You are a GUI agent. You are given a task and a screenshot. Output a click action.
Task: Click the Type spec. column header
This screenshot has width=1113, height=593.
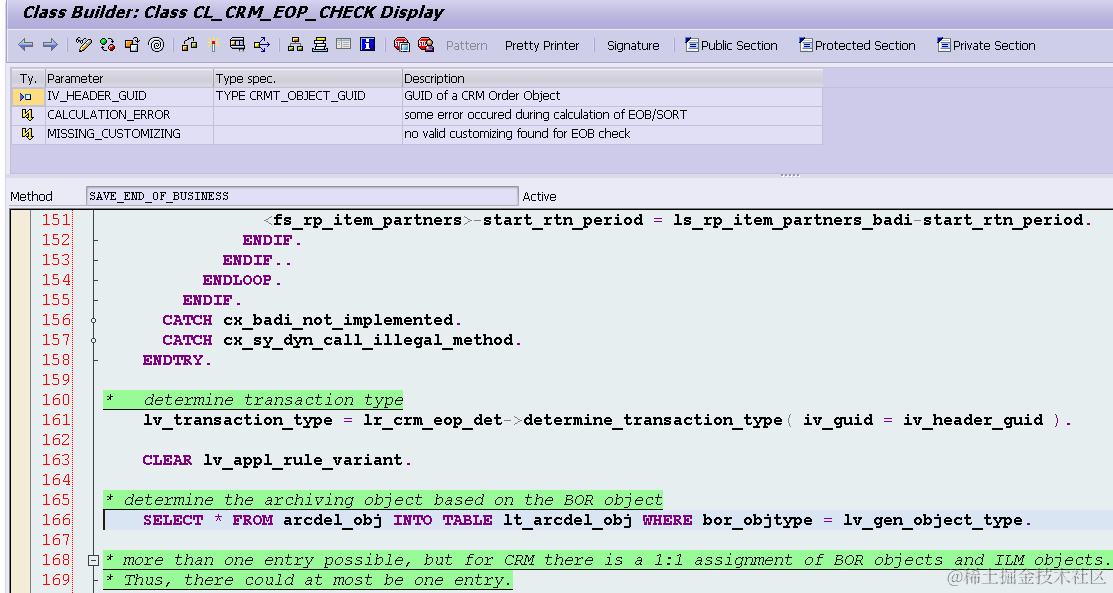pyautogui.click(x=307, y=78)
